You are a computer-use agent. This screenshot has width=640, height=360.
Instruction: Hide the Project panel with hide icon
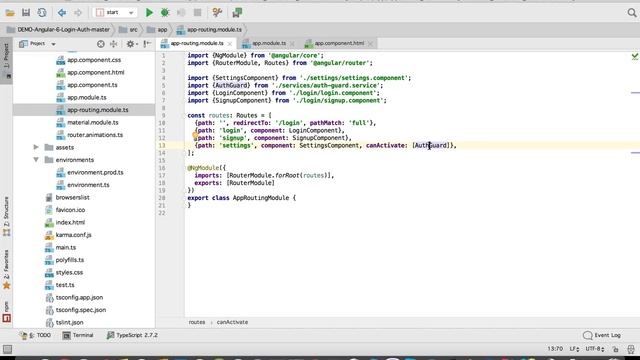[147, 44]
